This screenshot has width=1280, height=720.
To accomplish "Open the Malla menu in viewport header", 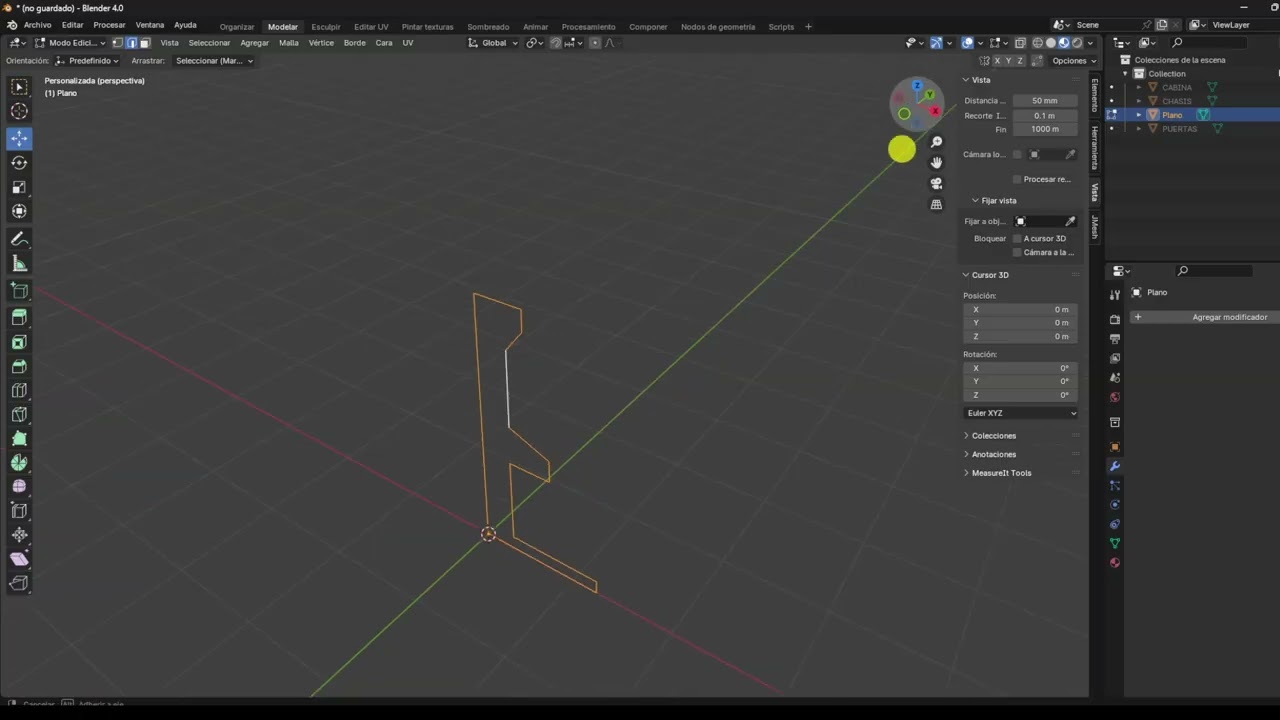I will click(x=289, y=43).
